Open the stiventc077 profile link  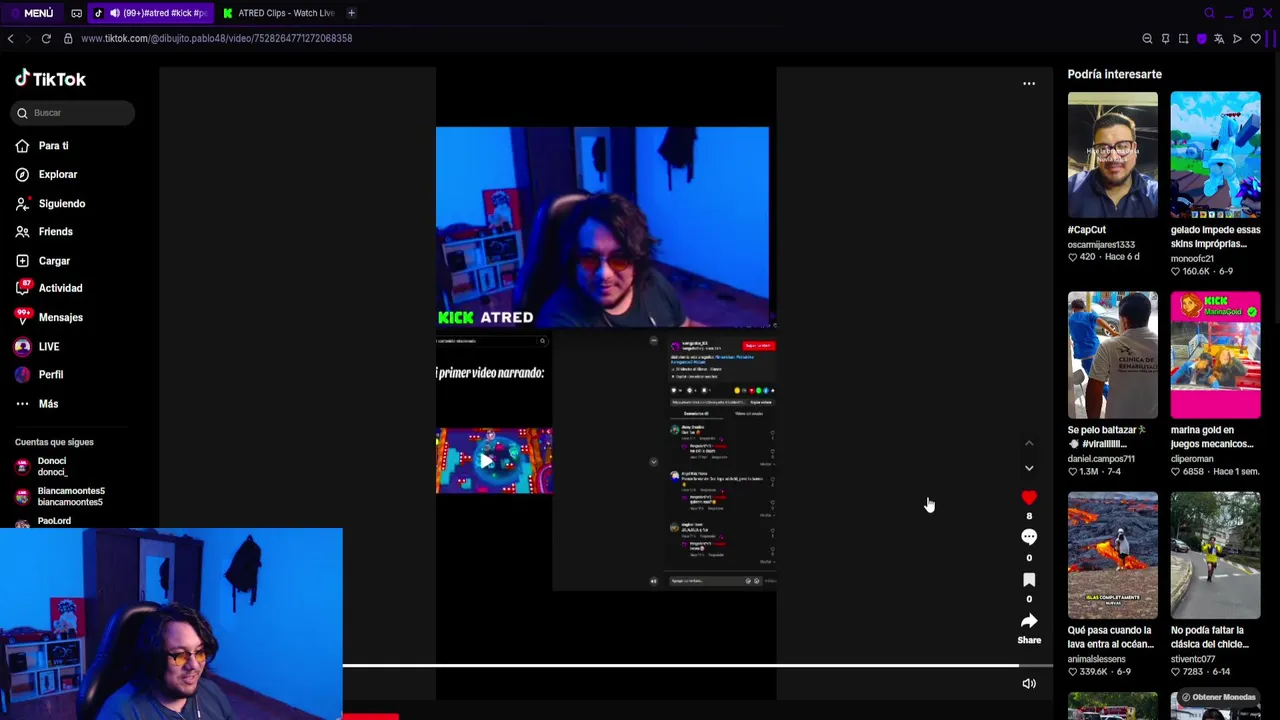coord(1194,659)
